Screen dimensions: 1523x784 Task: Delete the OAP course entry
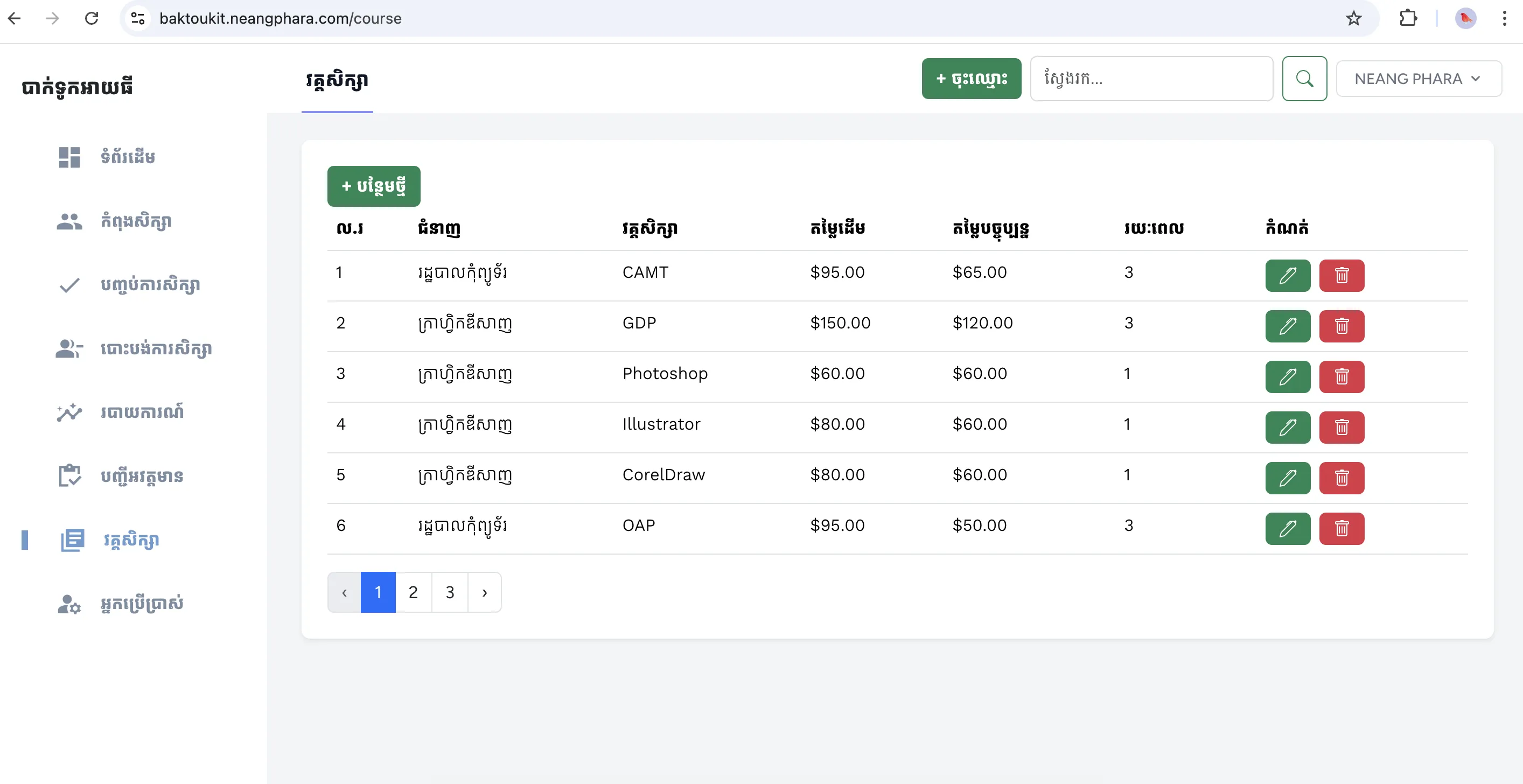point(1341,529)
